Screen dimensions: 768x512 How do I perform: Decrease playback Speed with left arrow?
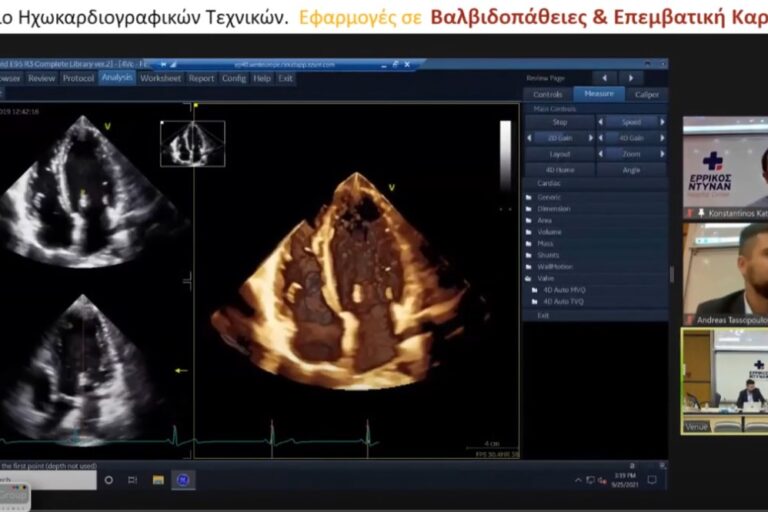(600, 122)
